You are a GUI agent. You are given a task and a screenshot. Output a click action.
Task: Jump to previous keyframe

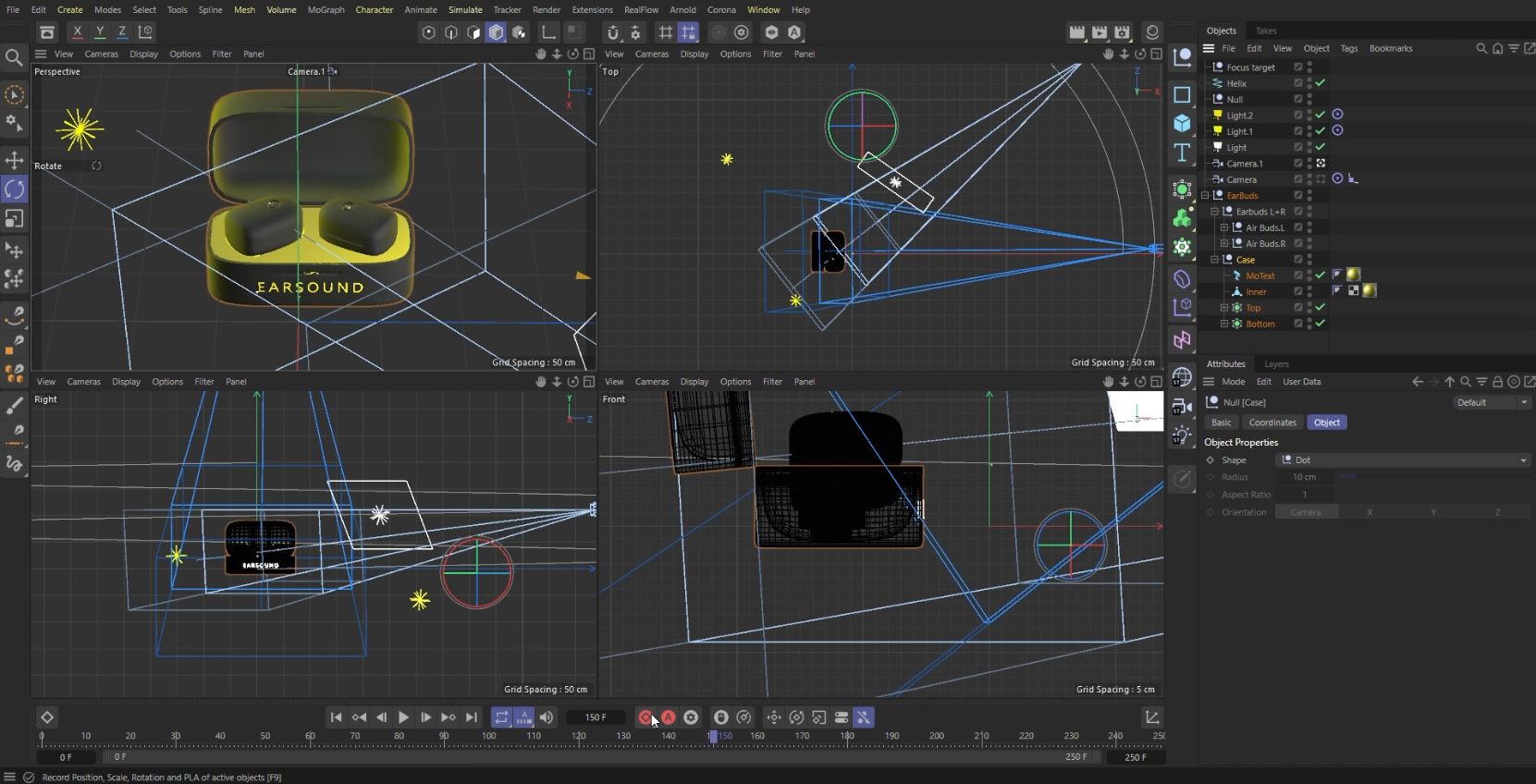359,717
